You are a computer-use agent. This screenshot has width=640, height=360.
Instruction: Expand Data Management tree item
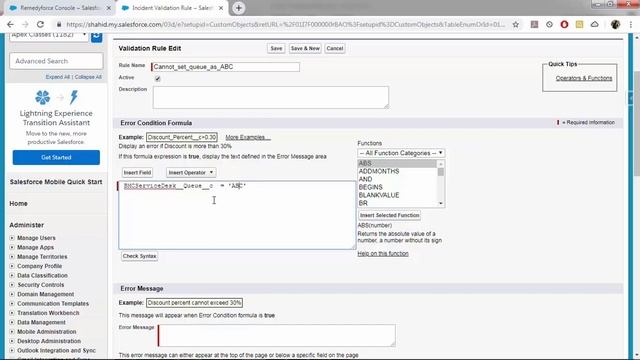[12, 322]
